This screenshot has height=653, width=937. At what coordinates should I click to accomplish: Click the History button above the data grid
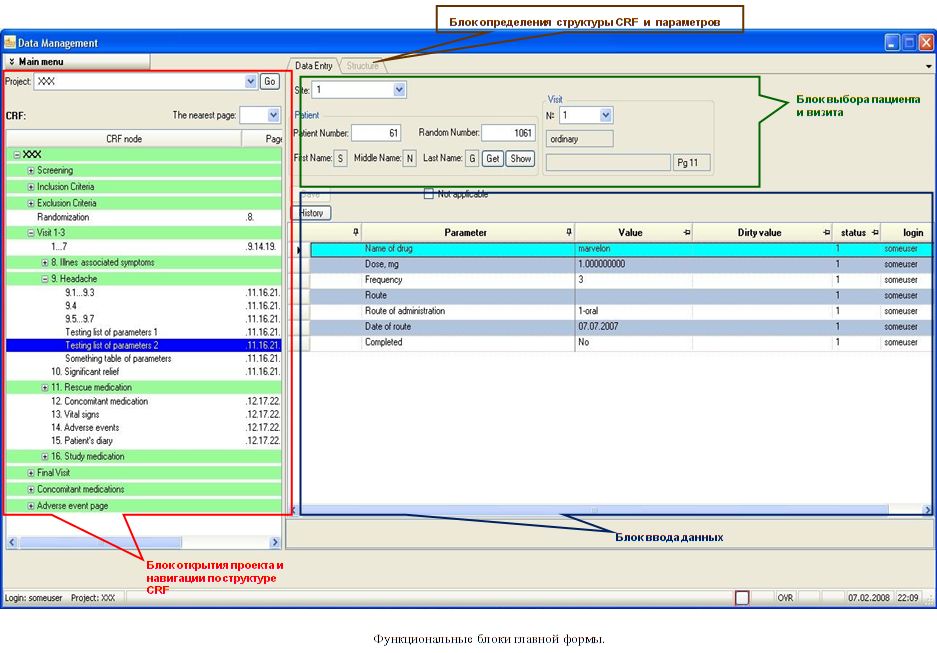click(x=311, y=212)
